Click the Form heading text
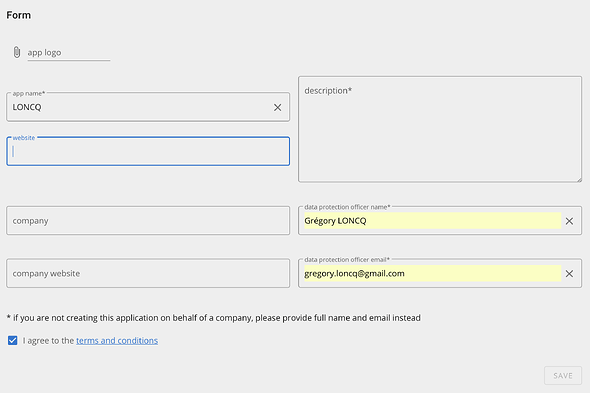This screenshot has width=590, height=393. [18, 15]
